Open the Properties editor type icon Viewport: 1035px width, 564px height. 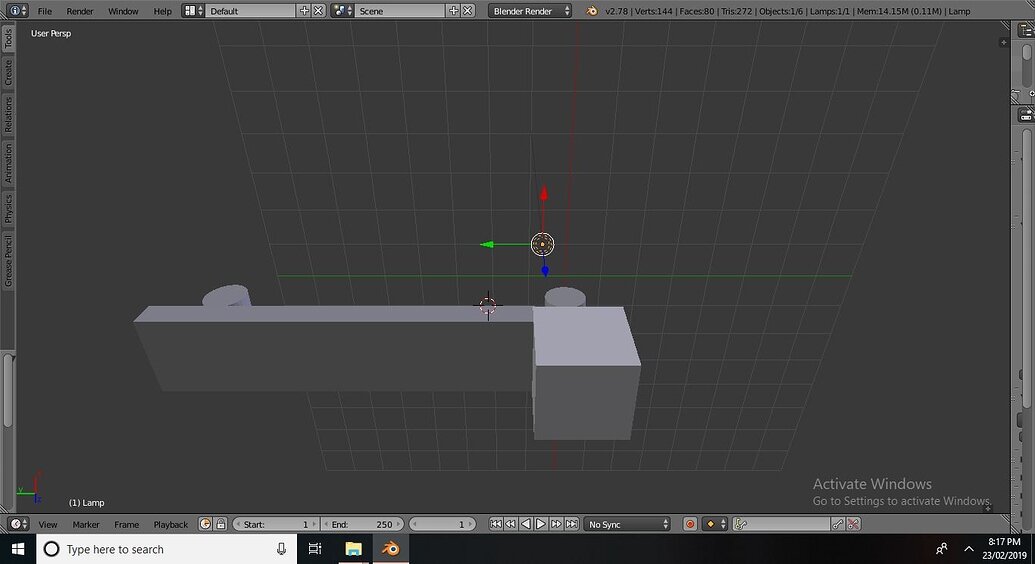coord(1026,116)
